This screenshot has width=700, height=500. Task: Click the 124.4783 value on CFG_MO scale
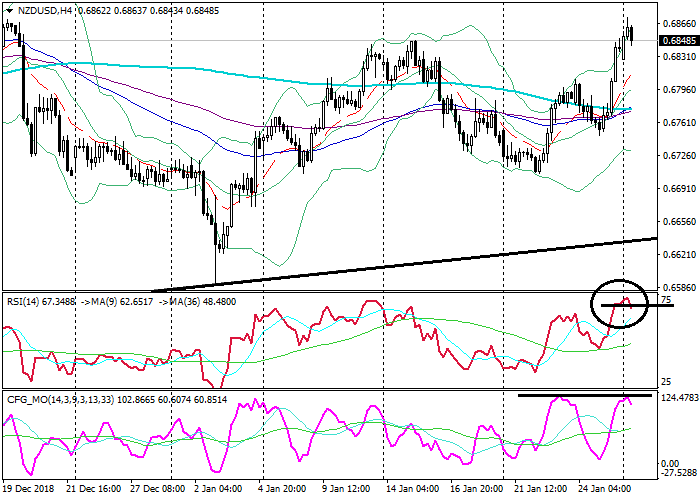pyautogui.click(x=680, y=402)
